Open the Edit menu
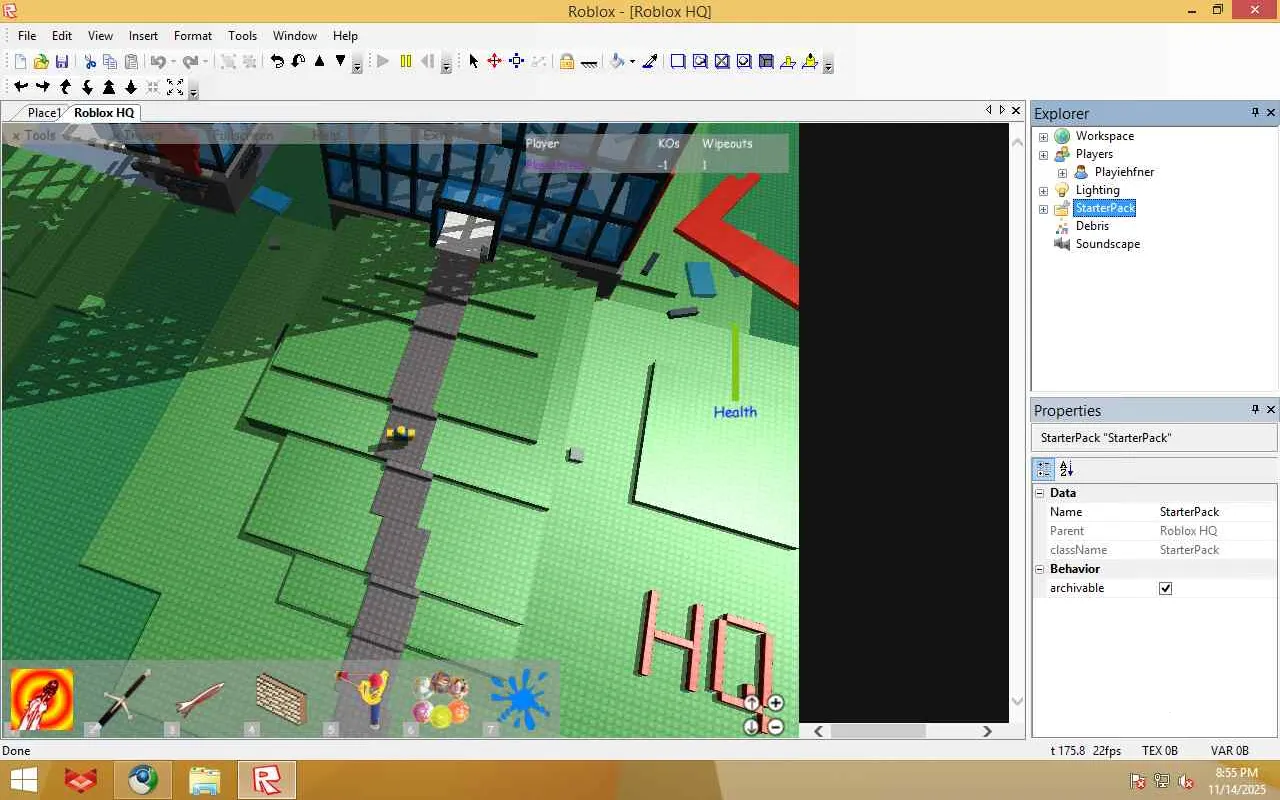 [x=62, y=35]
